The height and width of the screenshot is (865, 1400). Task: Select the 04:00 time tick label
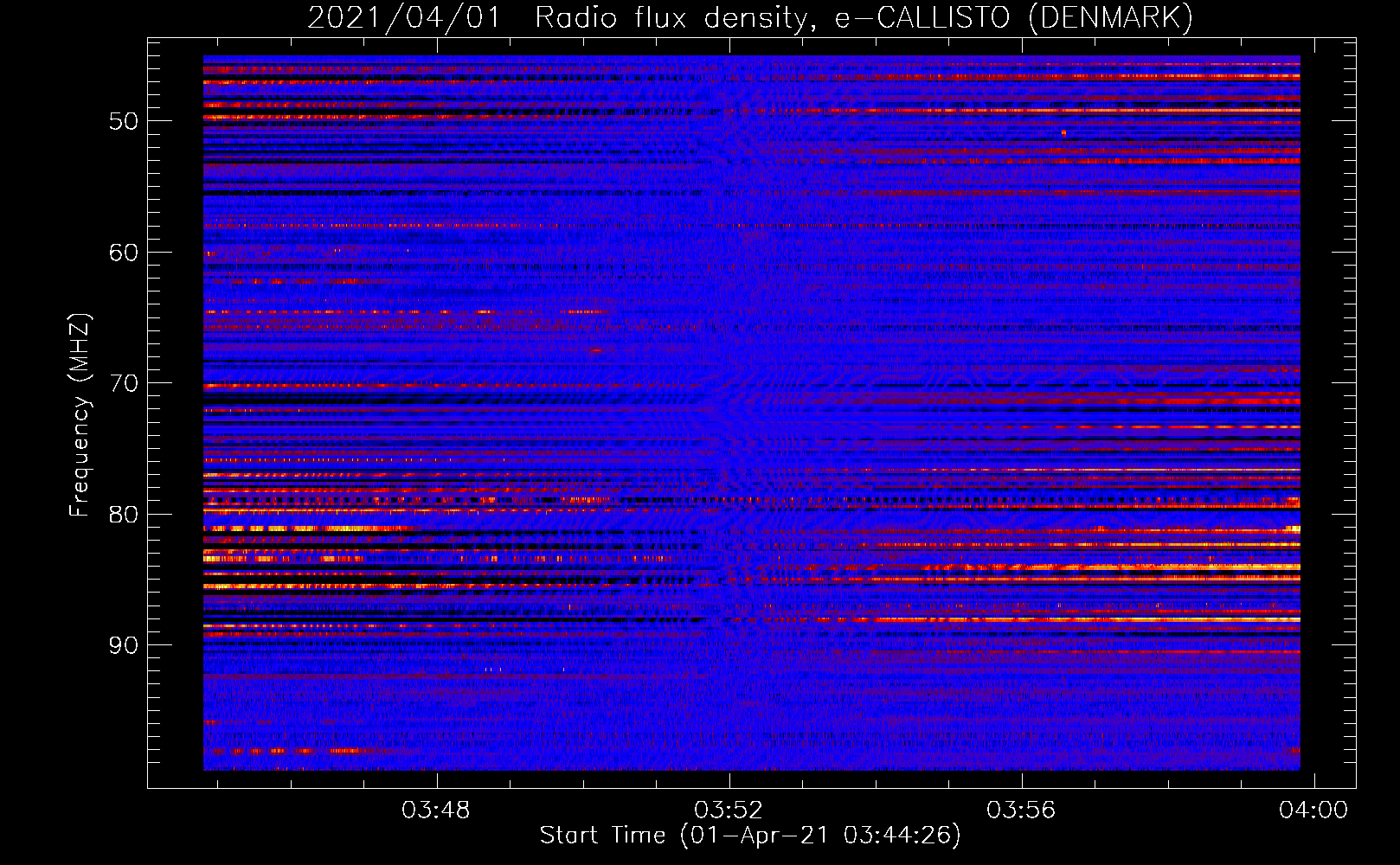tap(1313, 810)
